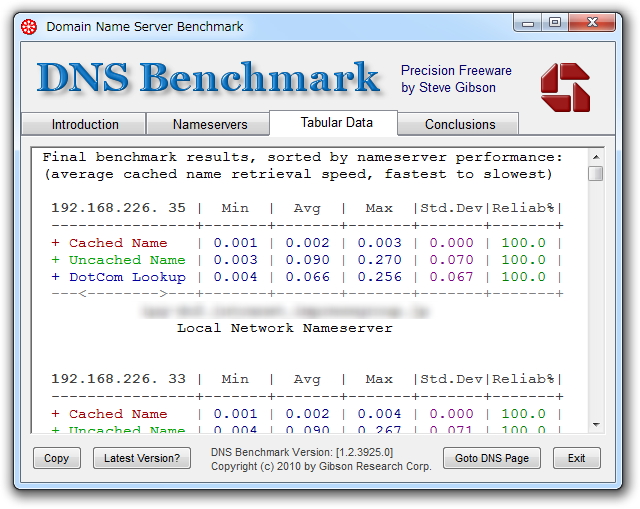Maximize the Domain Name Server Benchmark window
This screenshot has height=509, width=640.
coord(555,22)
